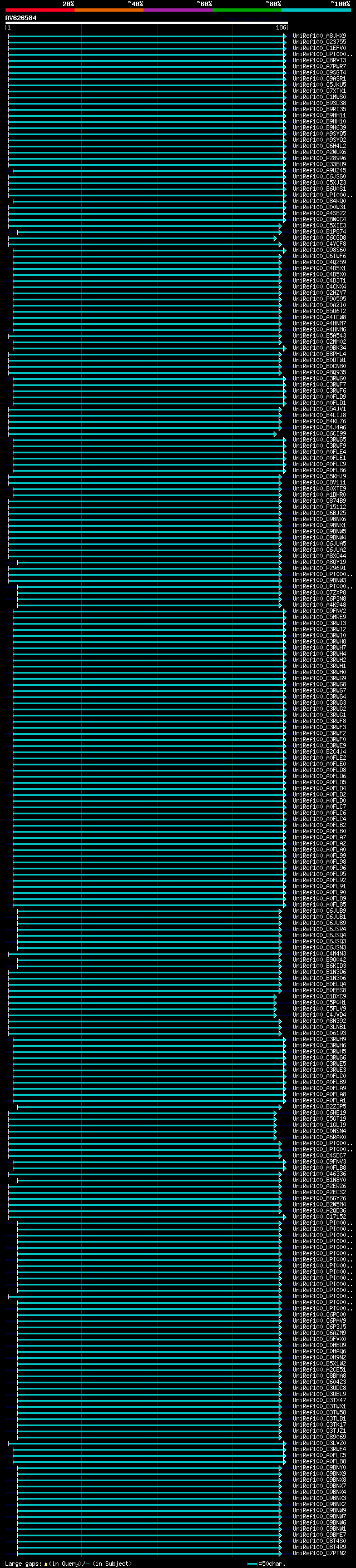Open hit UniRef100_B2Z3P5
This screenshot has height=1568, width=356.
coord(319,1106)
